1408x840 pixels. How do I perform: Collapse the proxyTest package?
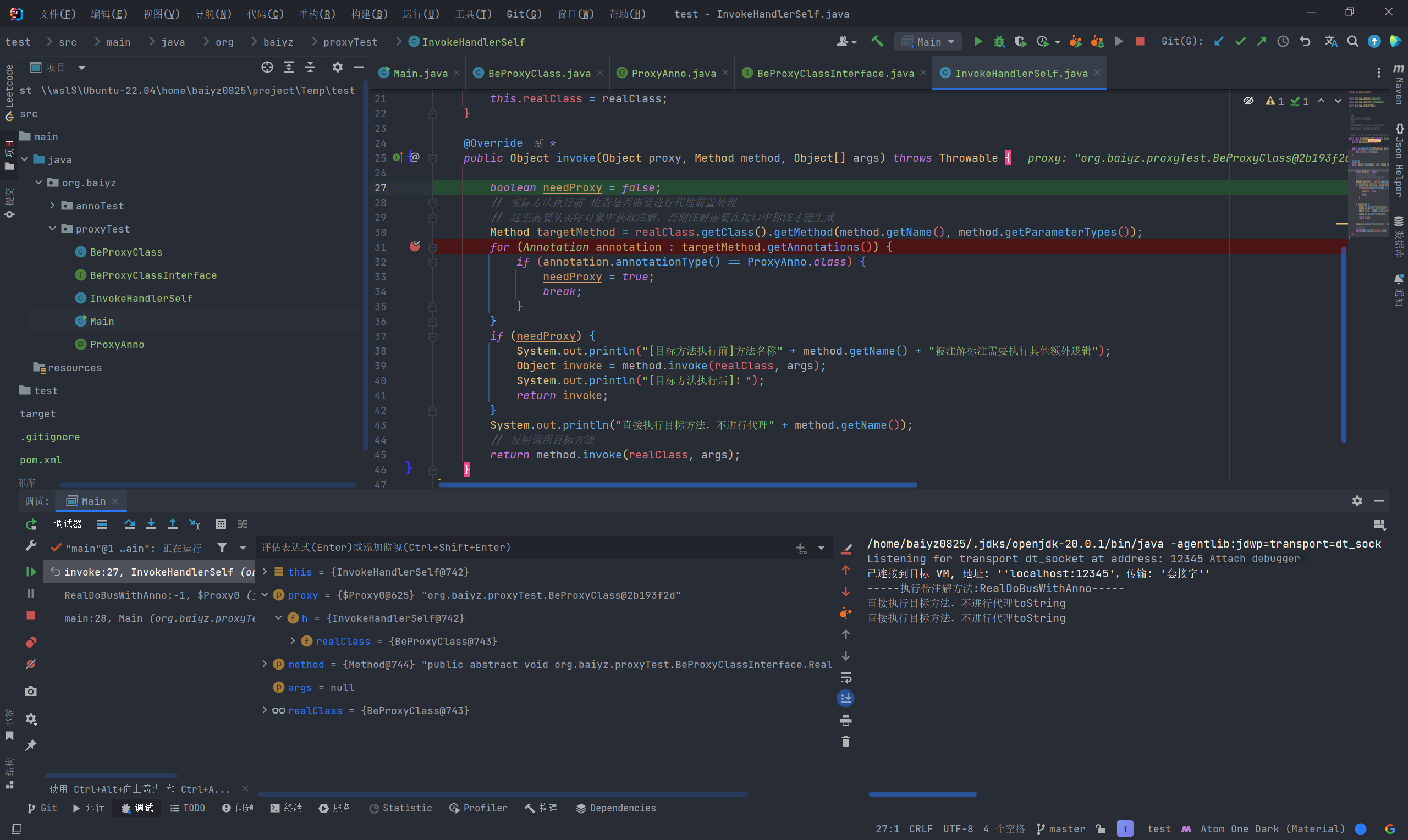click(53, 229)
